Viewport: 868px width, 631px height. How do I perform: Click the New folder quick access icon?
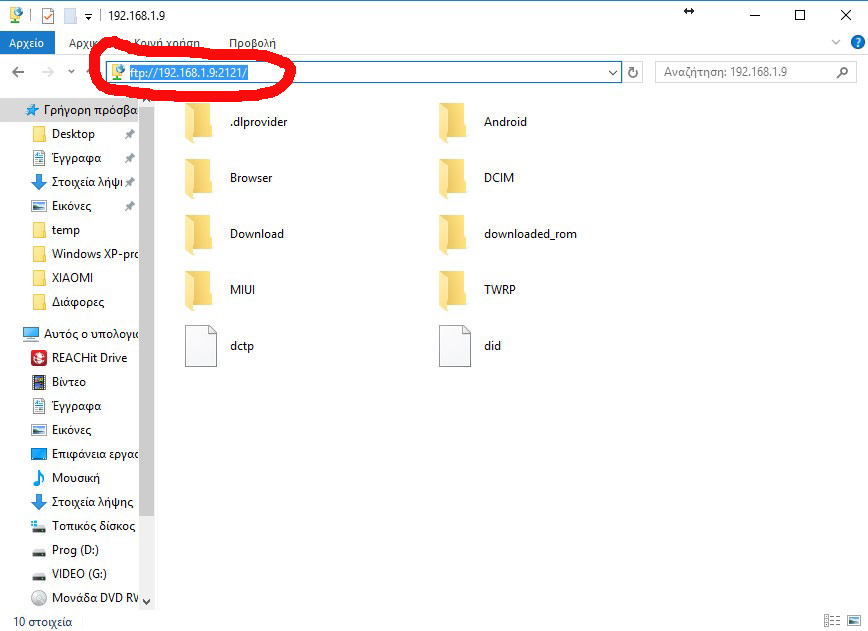point(70,15)
